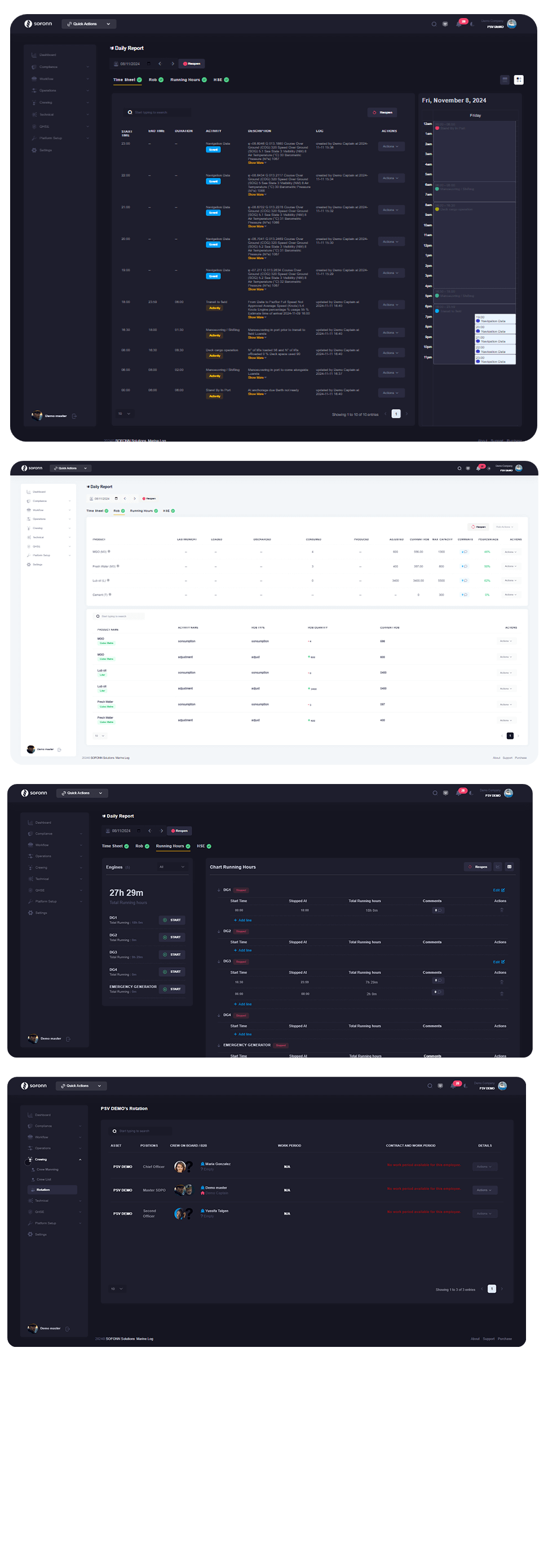Image resolution: width=548 pixels, height=1568 pixels.
Task: Delete the DG1 00:00 running hours entry
Action: click(501, 910)
